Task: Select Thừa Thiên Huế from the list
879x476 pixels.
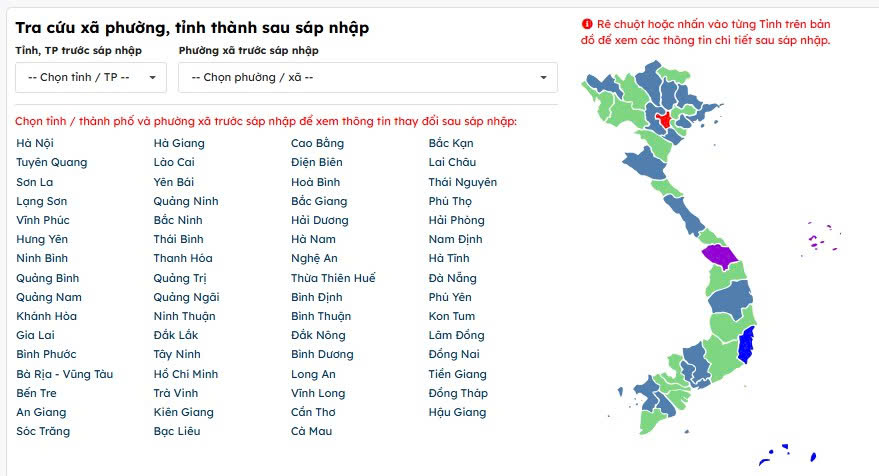Action: [x=333, y=278]
